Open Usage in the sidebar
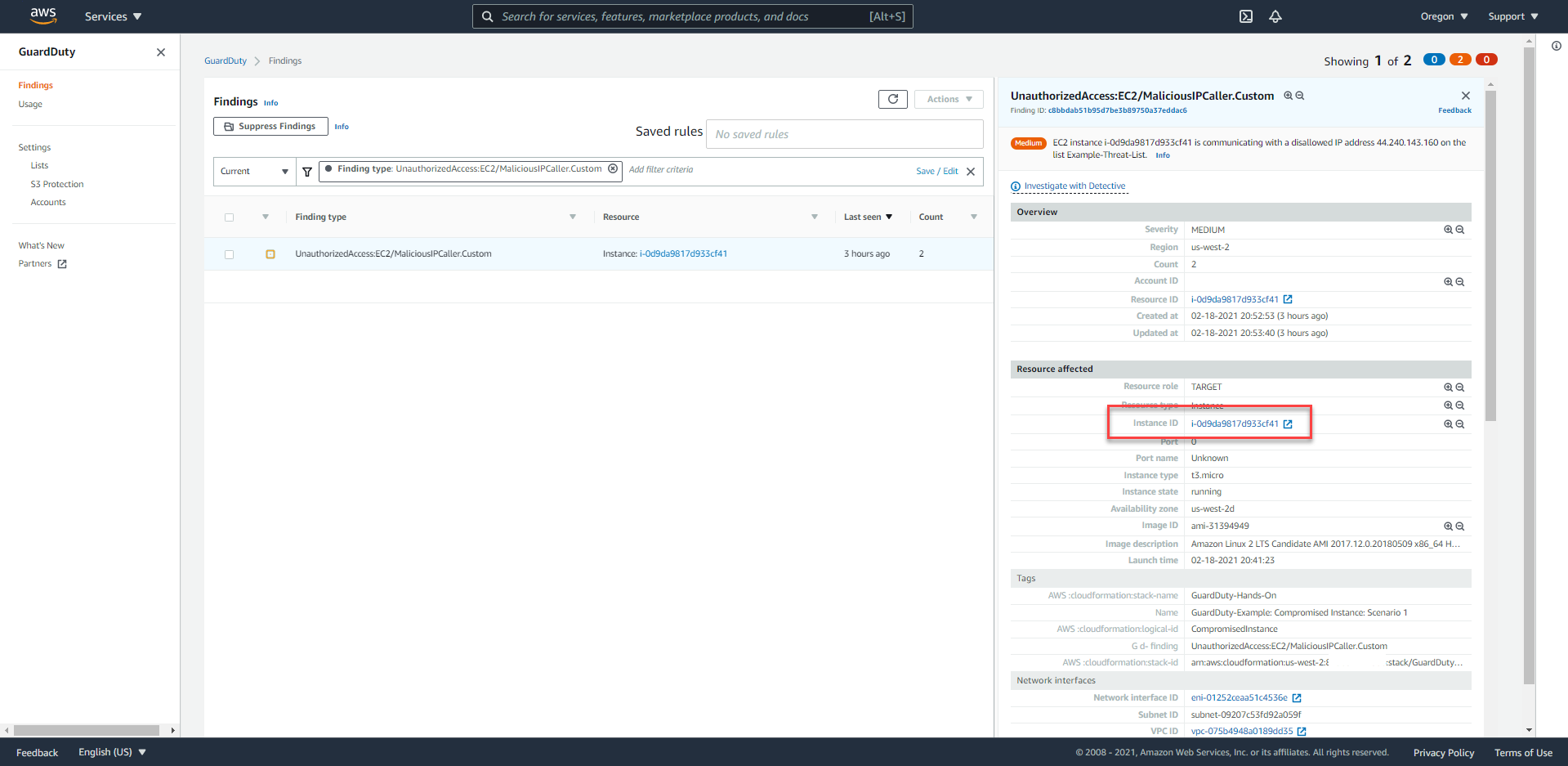 coord(30,104)
